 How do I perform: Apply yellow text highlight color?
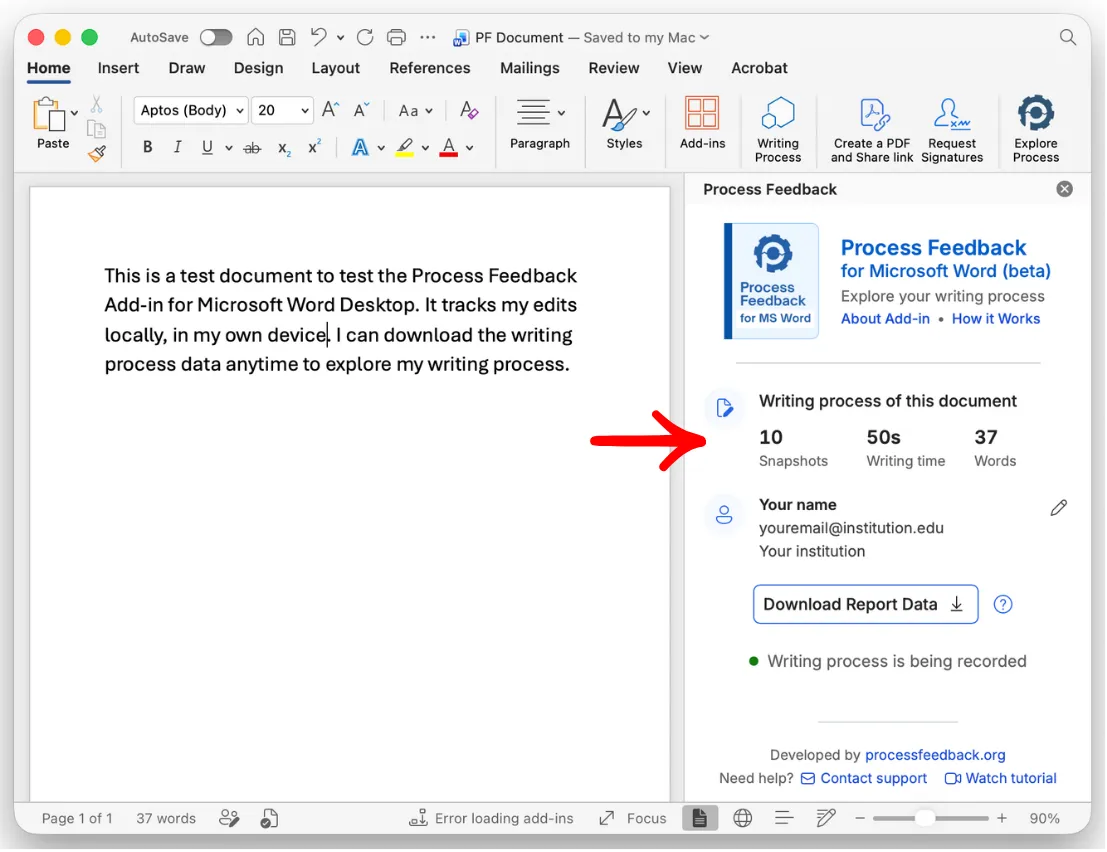(x=404, y=148)
